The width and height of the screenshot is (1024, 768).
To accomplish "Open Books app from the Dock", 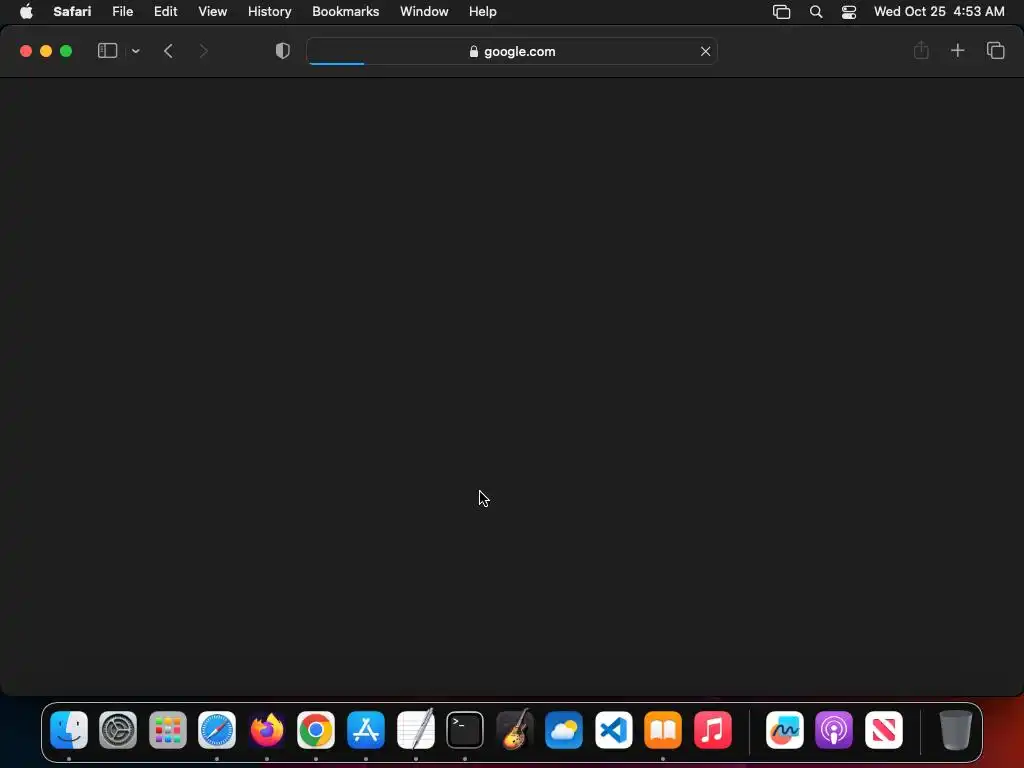I will (663, 729).
